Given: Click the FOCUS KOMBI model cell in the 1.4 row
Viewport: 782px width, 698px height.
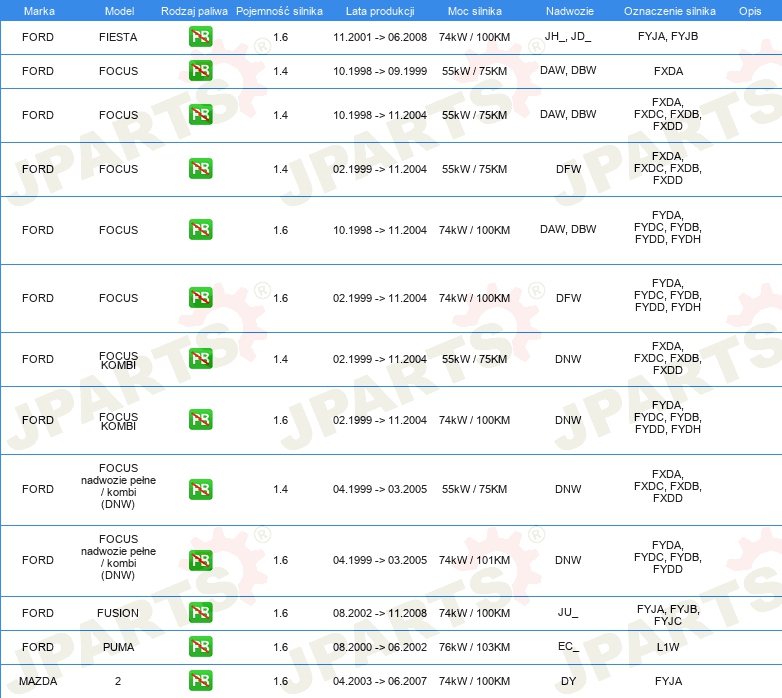Looking at the screenshot, I should click(118, 360).
